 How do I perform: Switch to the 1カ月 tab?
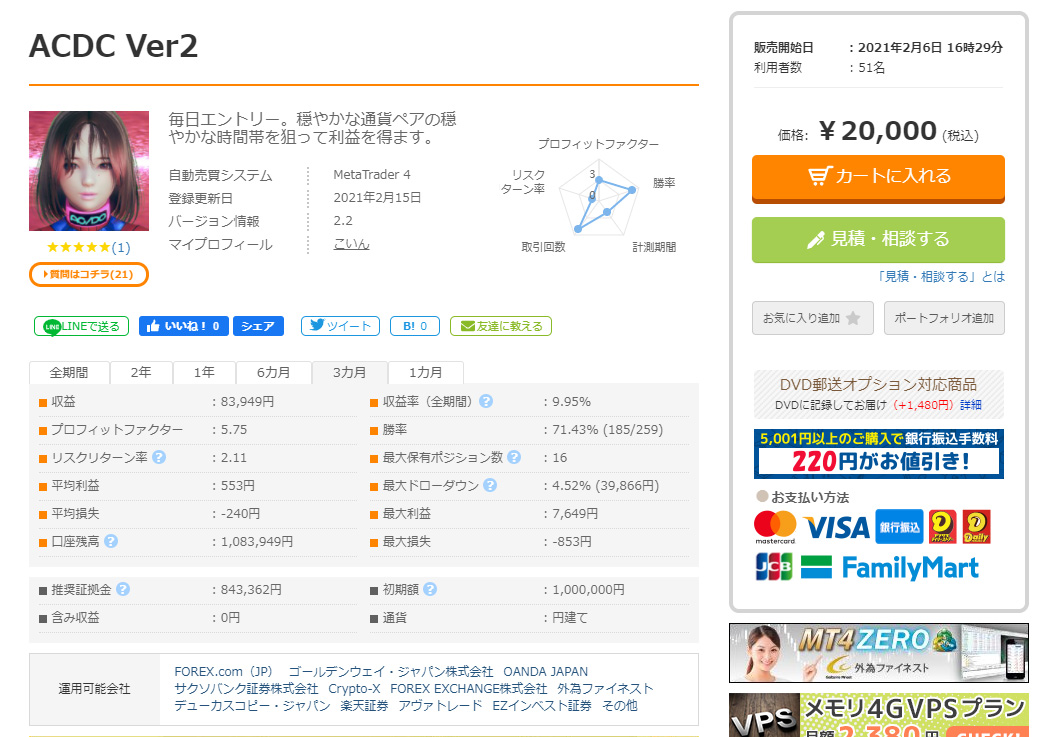(x=426, y=372)
